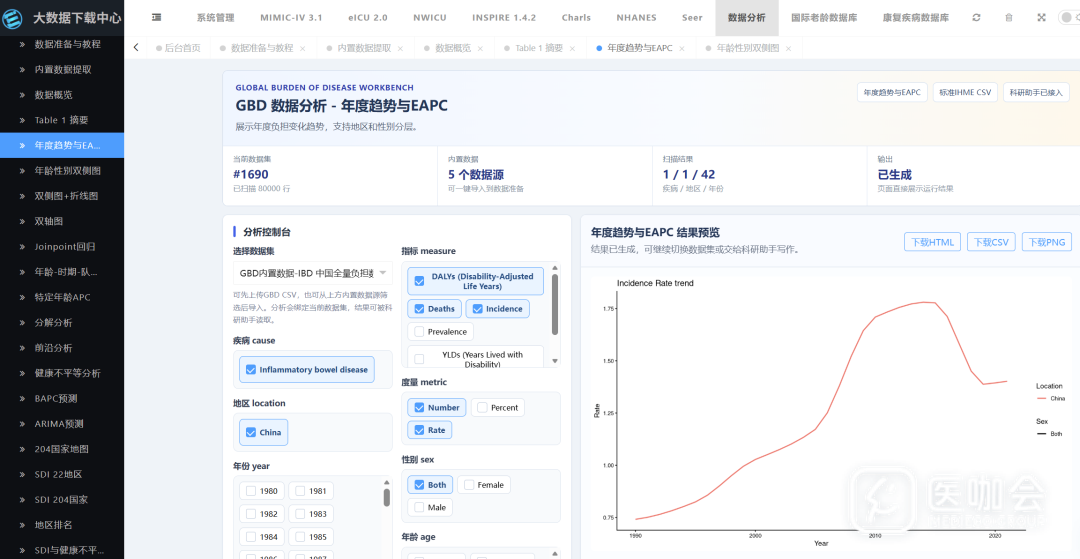Uncheck the DALYs measure checkbox
Viewport: 1080px width, 559px height.
pyautogui.click(x=419, y=281)
